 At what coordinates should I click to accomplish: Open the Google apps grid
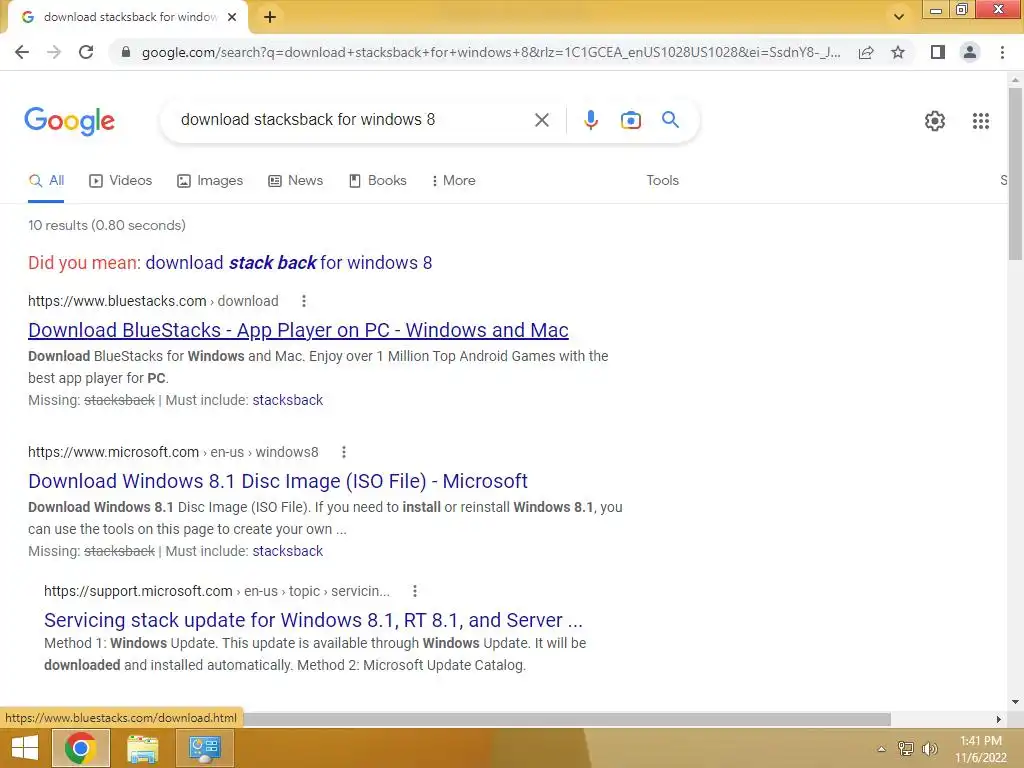pyautogui.click(x=980, y=121)
